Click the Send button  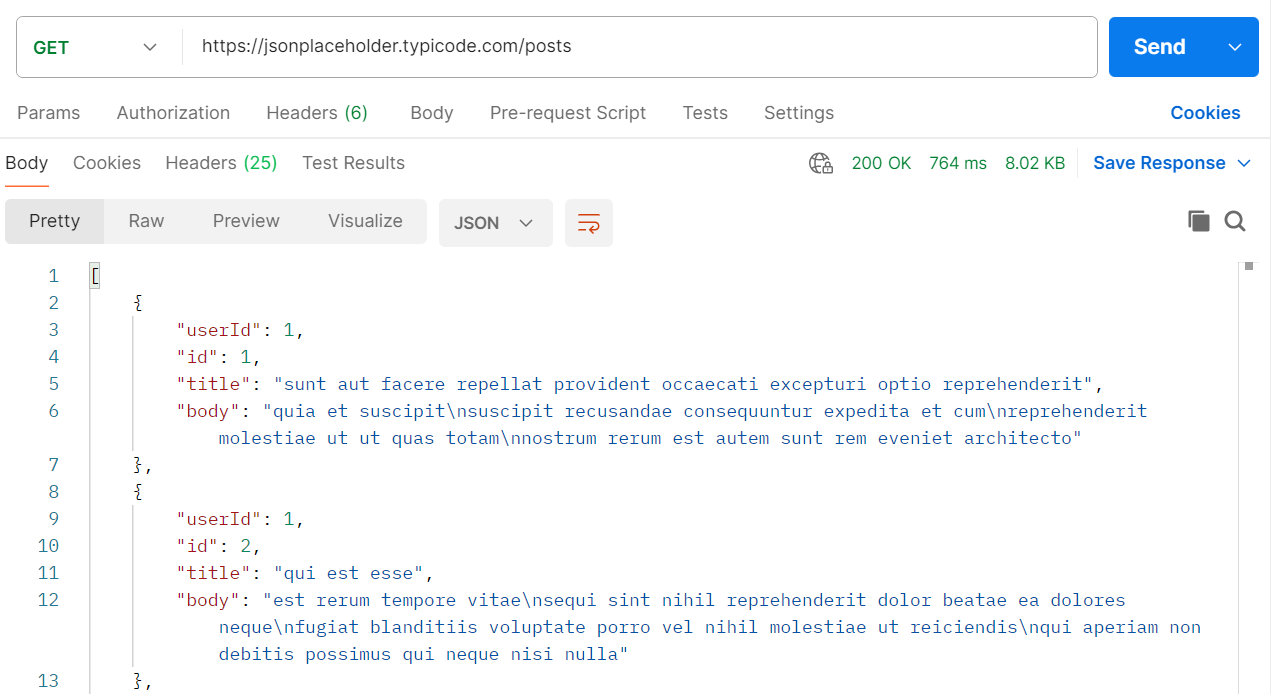[x=1160, y=47]
